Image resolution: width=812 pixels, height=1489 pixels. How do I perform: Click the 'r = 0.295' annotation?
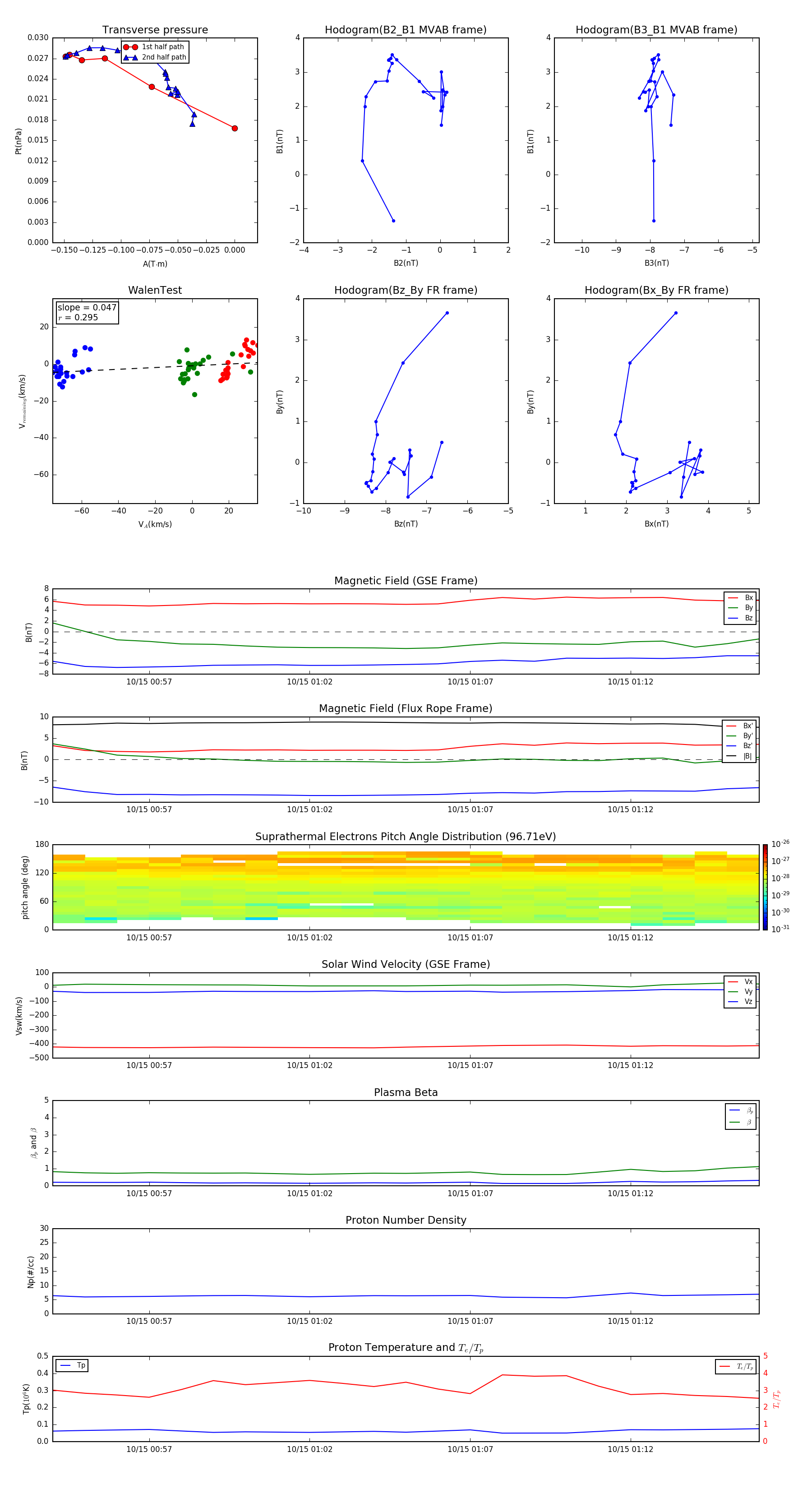click(78, 317)
